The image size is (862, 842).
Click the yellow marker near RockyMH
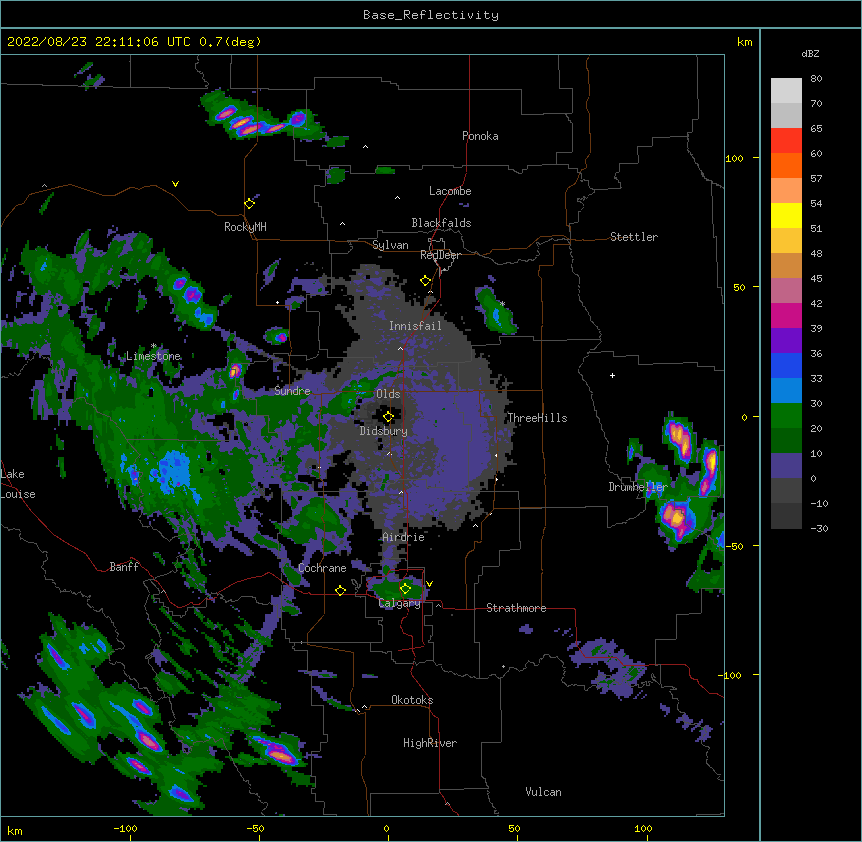249,203
